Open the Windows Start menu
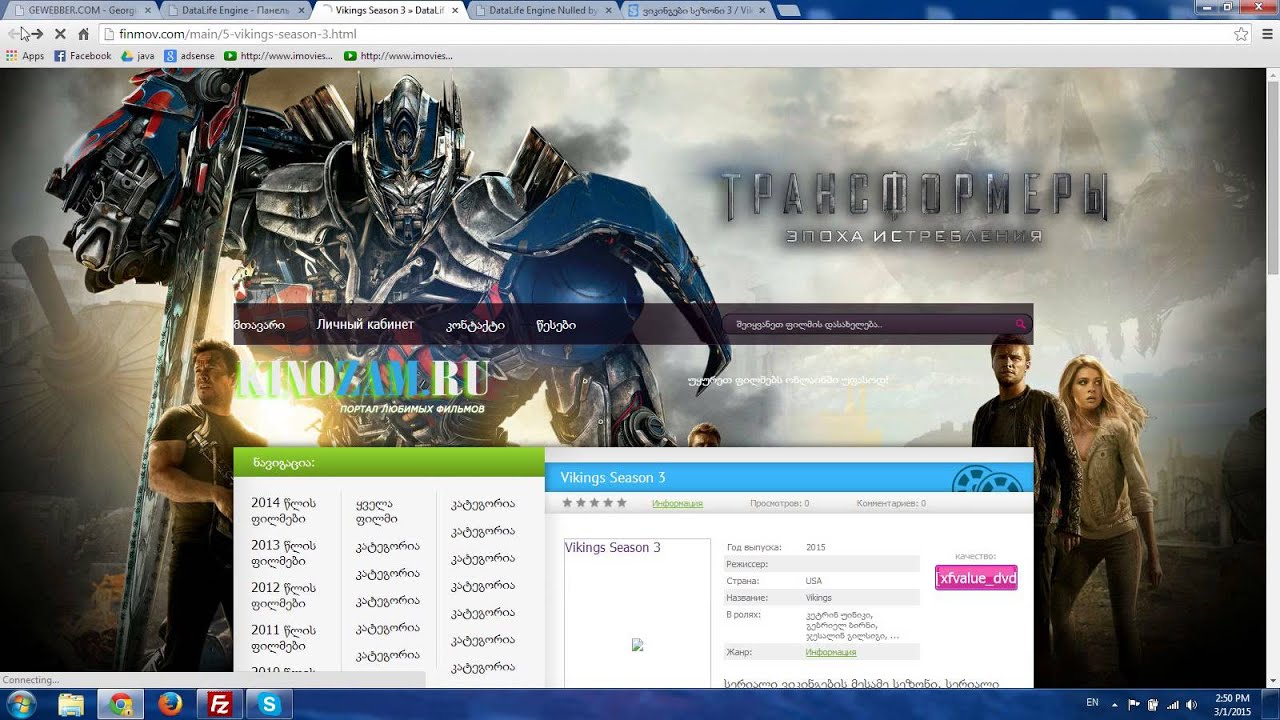This screenshot has width=1280, height=720. click(x=20, y=704)
